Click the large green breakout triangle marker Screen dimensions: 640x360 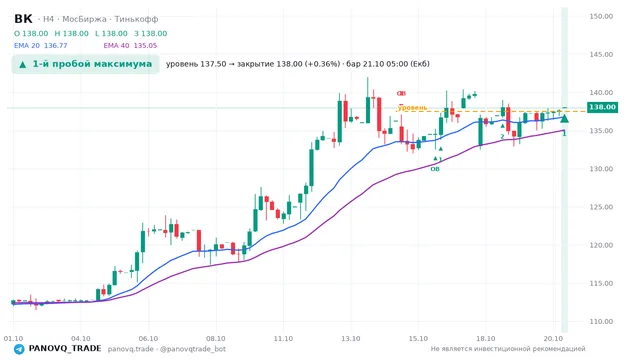[x=564, y=119]
